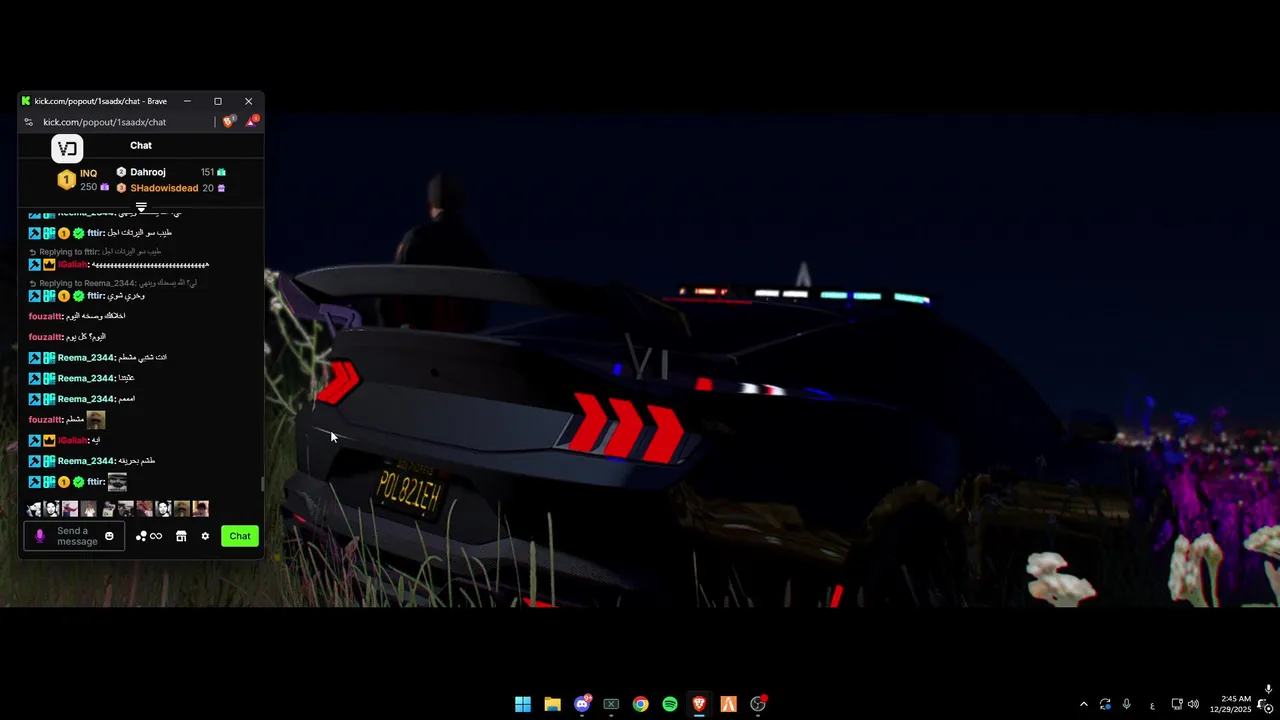Click the Brave Rewards triangle icon
This screenshot has height=720, width=1280.
252,122
